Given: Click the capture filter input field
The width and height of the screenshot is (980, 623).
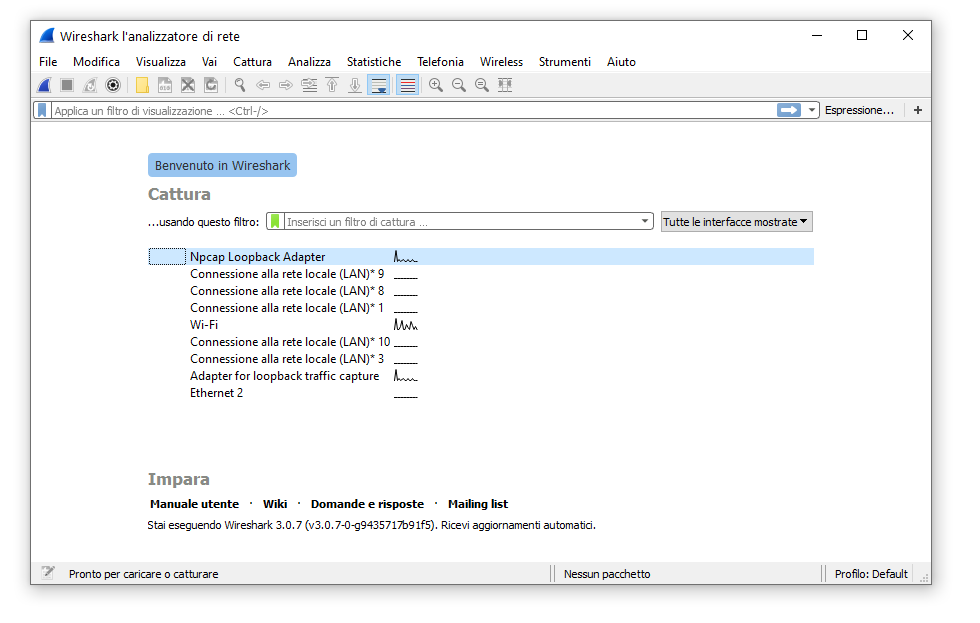Looking at the screenshot, I should (x=459, y=221).
